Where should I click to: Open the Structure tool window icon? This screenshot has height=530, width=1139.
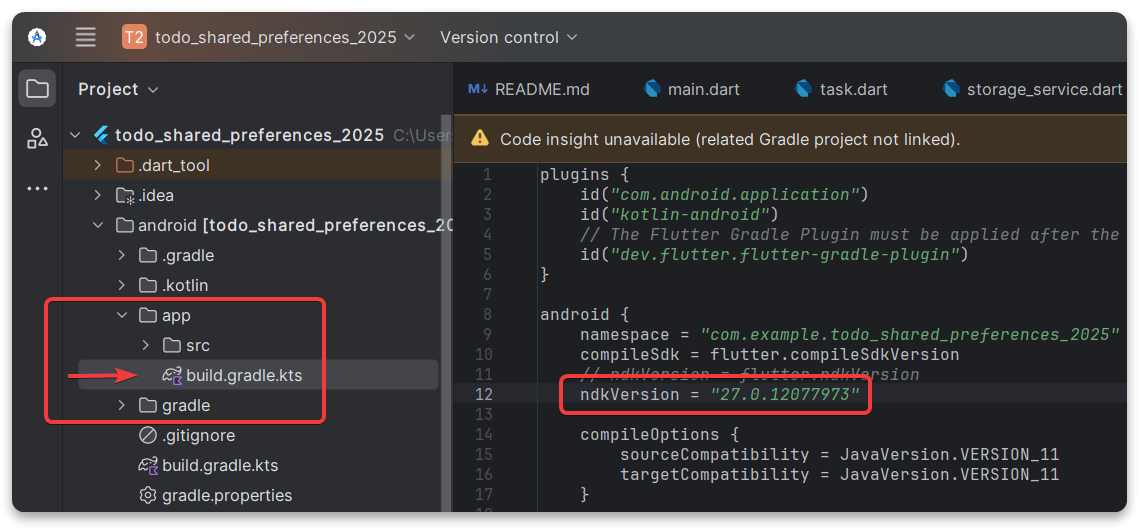tap(37, 138)
